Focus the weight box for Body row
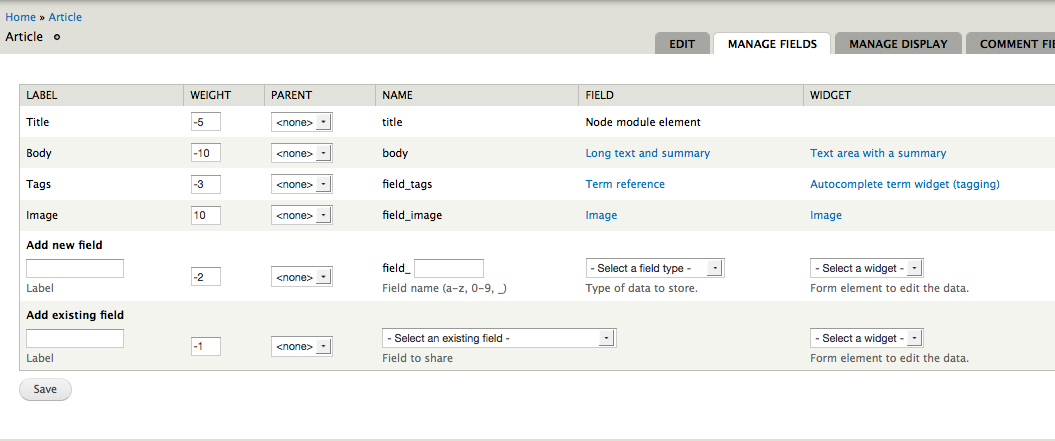The width and height of the screenshot is (1055, 441). point(205,154)
